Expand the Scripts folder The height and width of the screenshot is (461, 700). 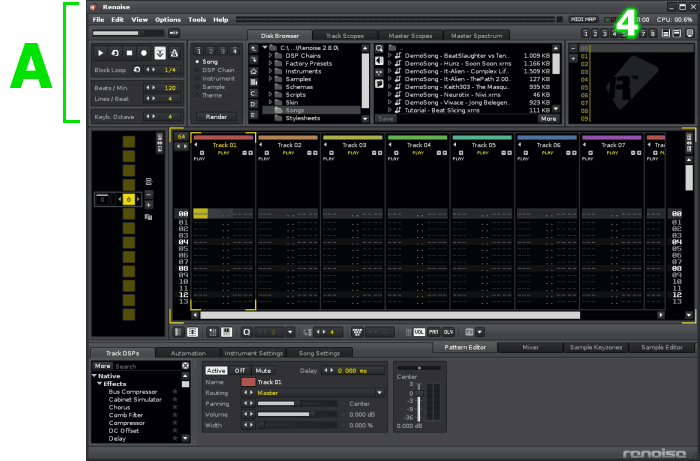click(x=271, y=95)
